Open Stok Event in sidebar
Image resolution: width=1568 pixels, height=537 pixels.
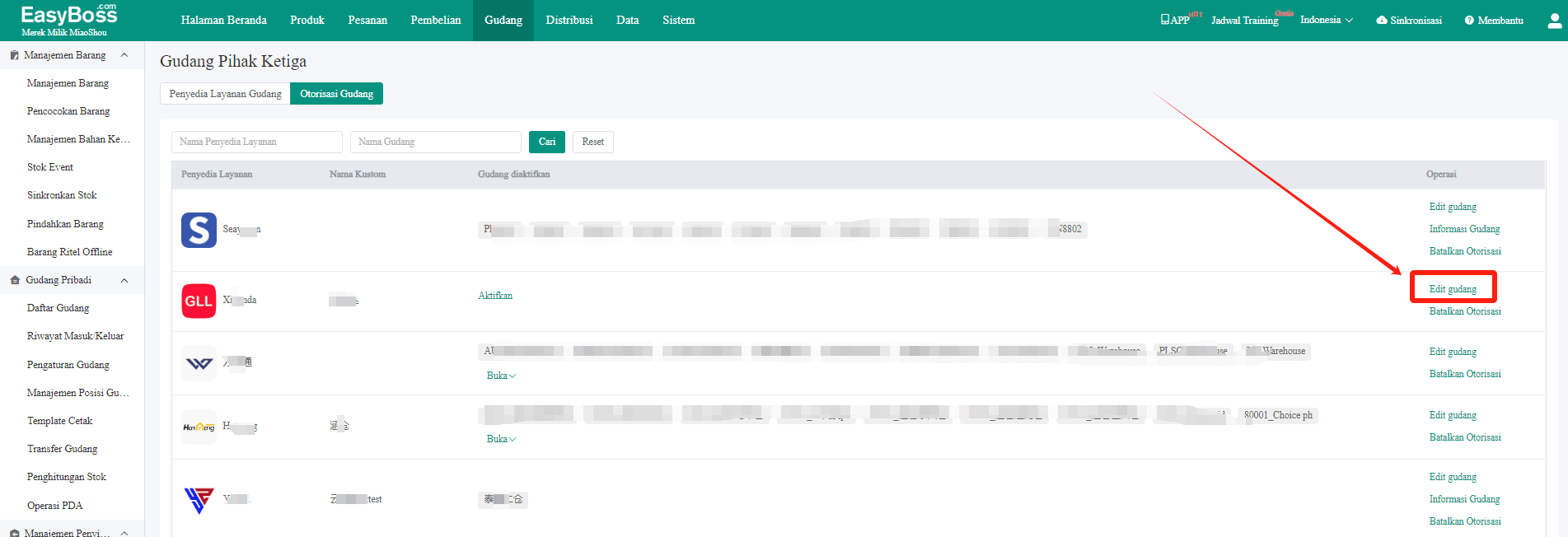pyautogui.click(x=50, y=167)
